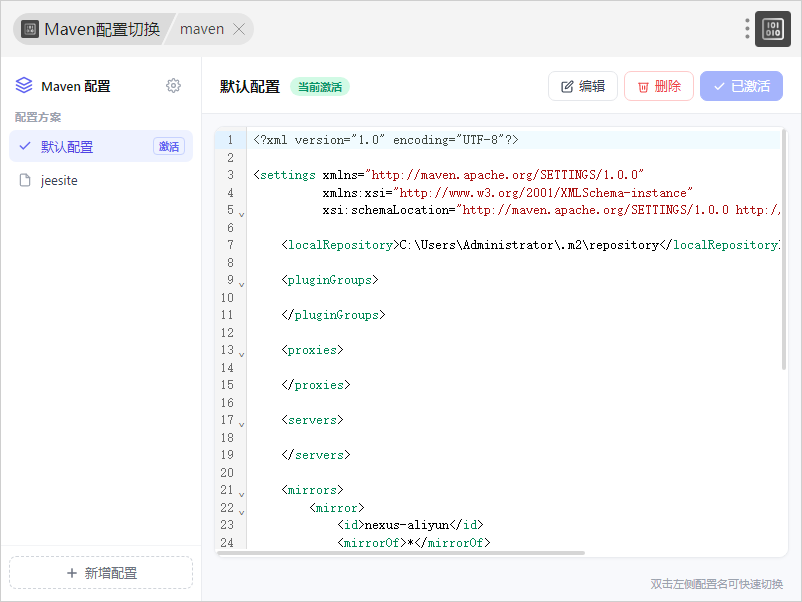This screenshot has width=802, height=602.
Task: Click the plus icon on 新增配置
Action: pos(72,573)
